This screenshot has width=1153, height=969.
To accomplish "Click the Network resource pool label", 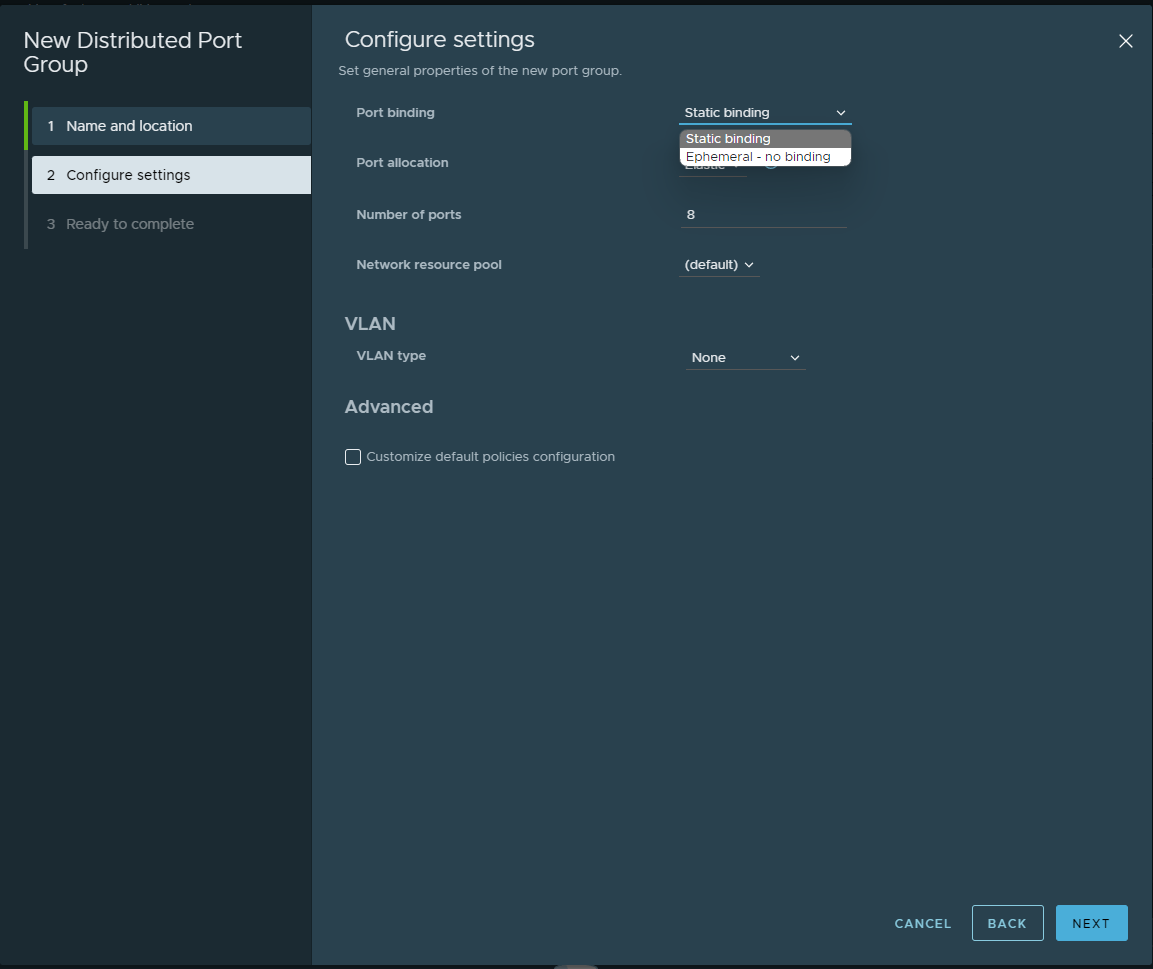I will pos(429,265).
